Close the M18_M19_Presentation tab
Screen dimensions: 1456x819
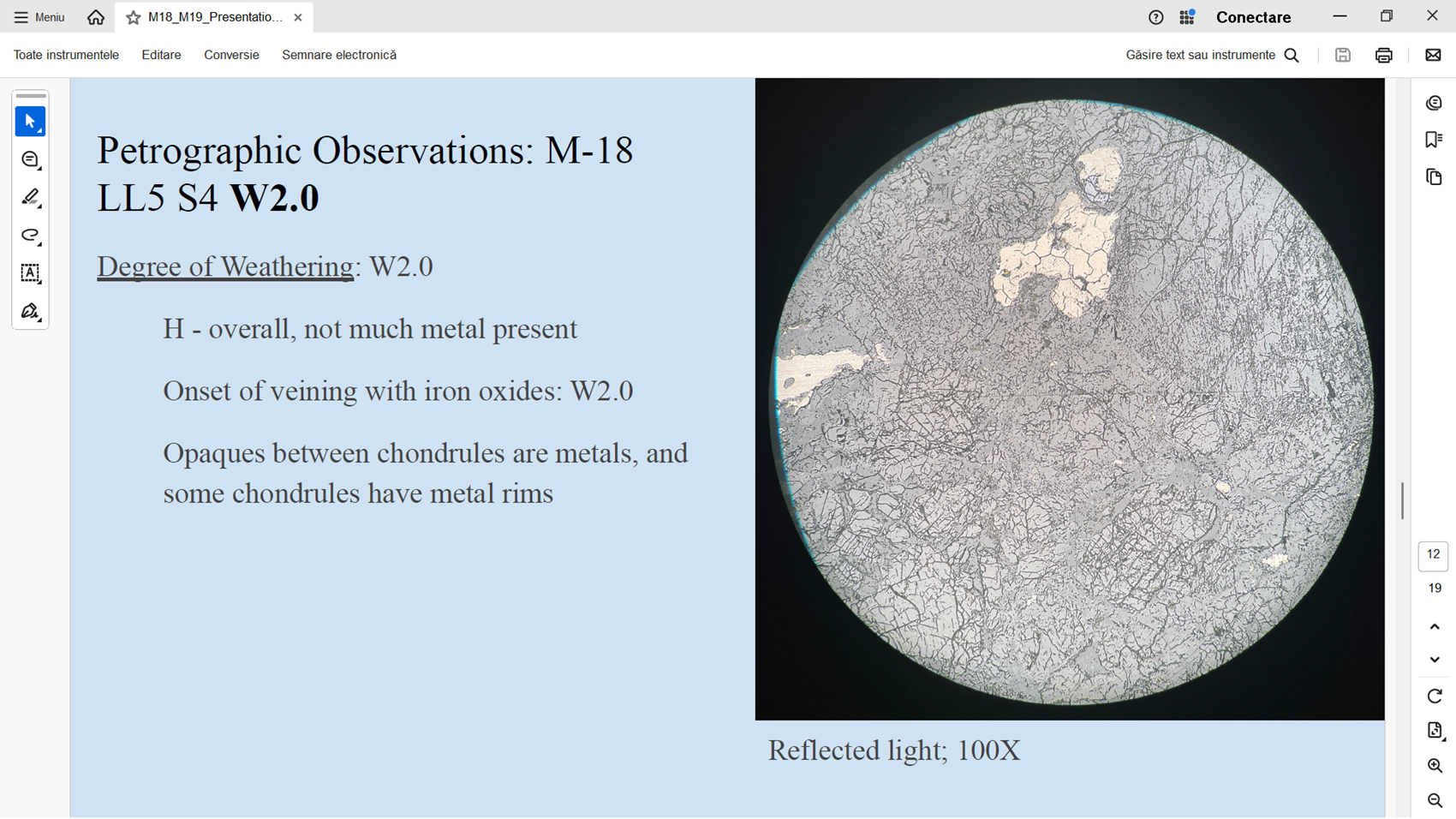click(x=298, y=17)
